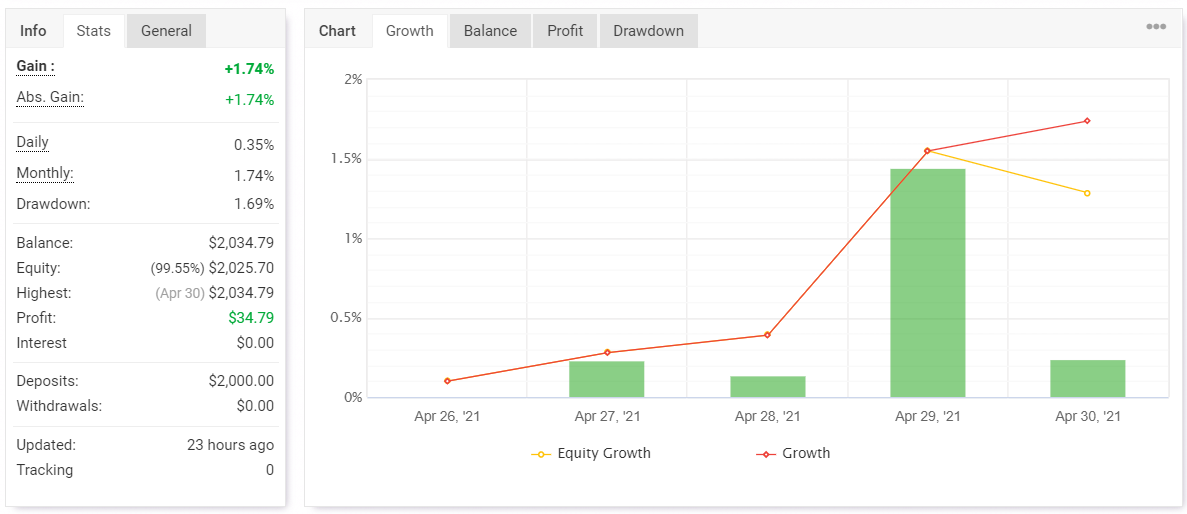
Task: Show the Profit chart tab
Action: [565, 31]
